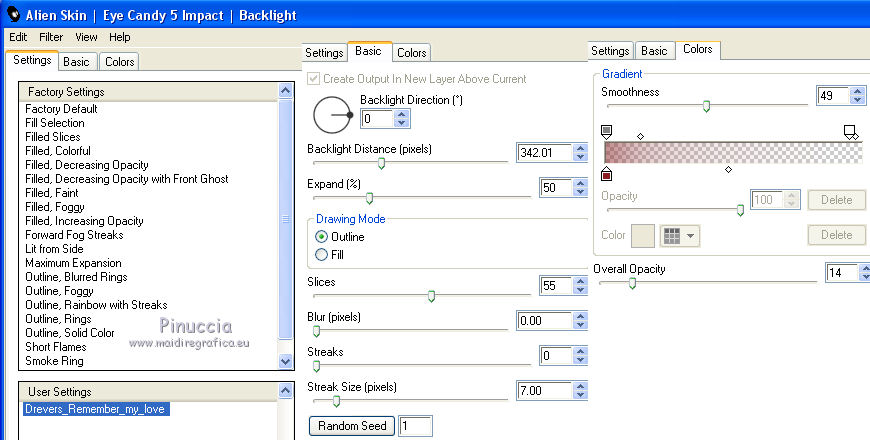This screenshot has width=870, height=440.
Task: Click the Slices stepper arrows
Action: (580, 285)
